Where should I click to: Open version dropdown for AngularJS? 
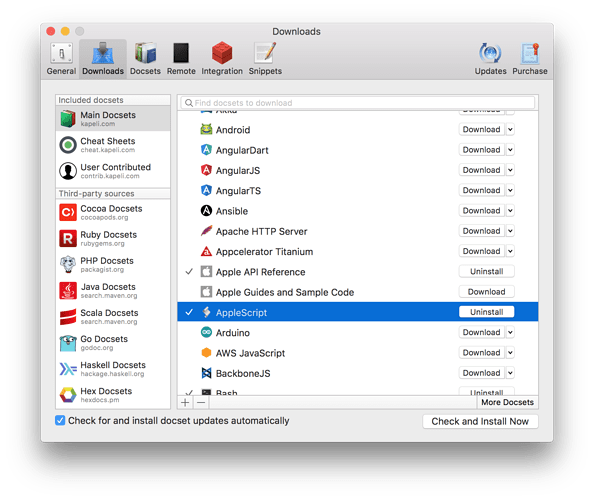510,170
